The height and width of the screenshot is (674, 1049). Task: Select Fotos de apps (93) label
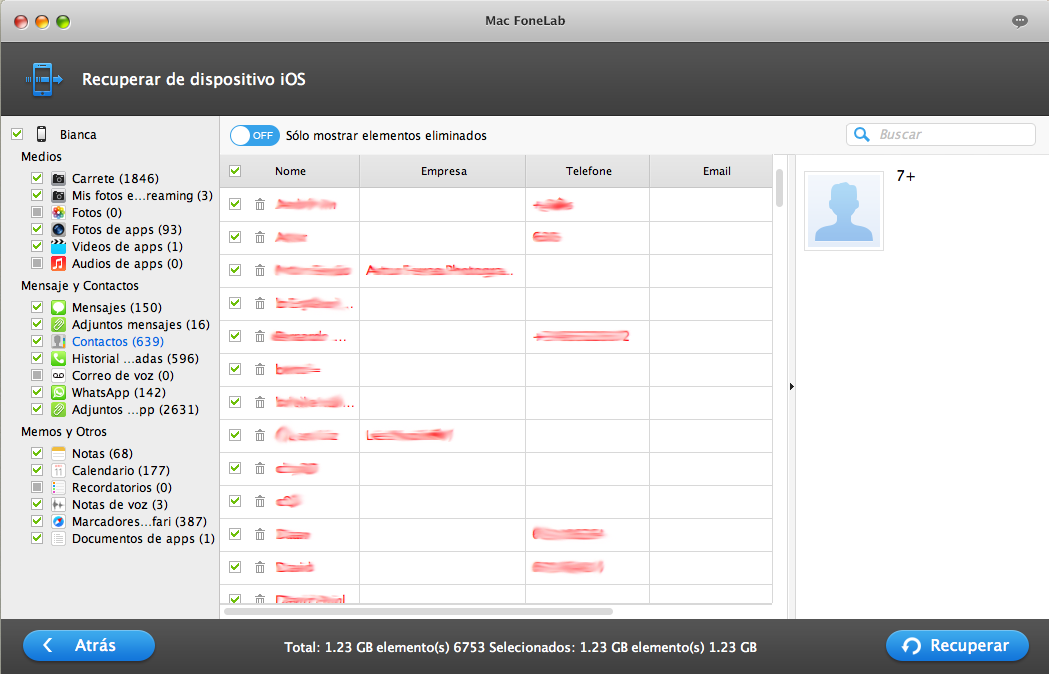click(x=127, y=230)
